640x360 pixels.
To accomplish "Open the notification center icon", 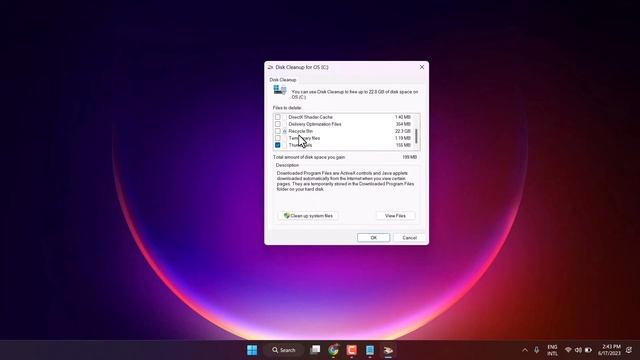I will coord(629,350).
